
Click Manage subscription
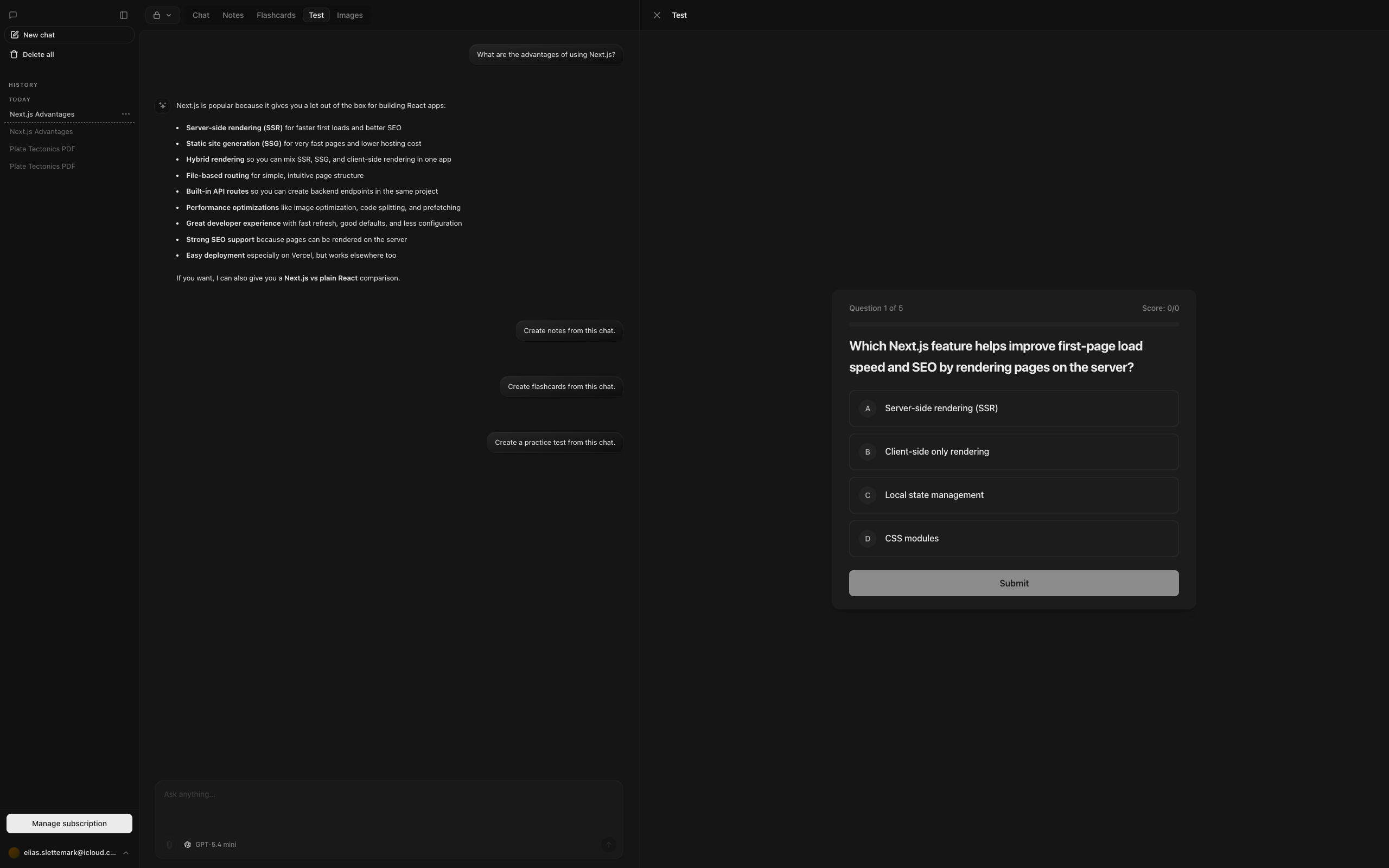click(69, 822)
